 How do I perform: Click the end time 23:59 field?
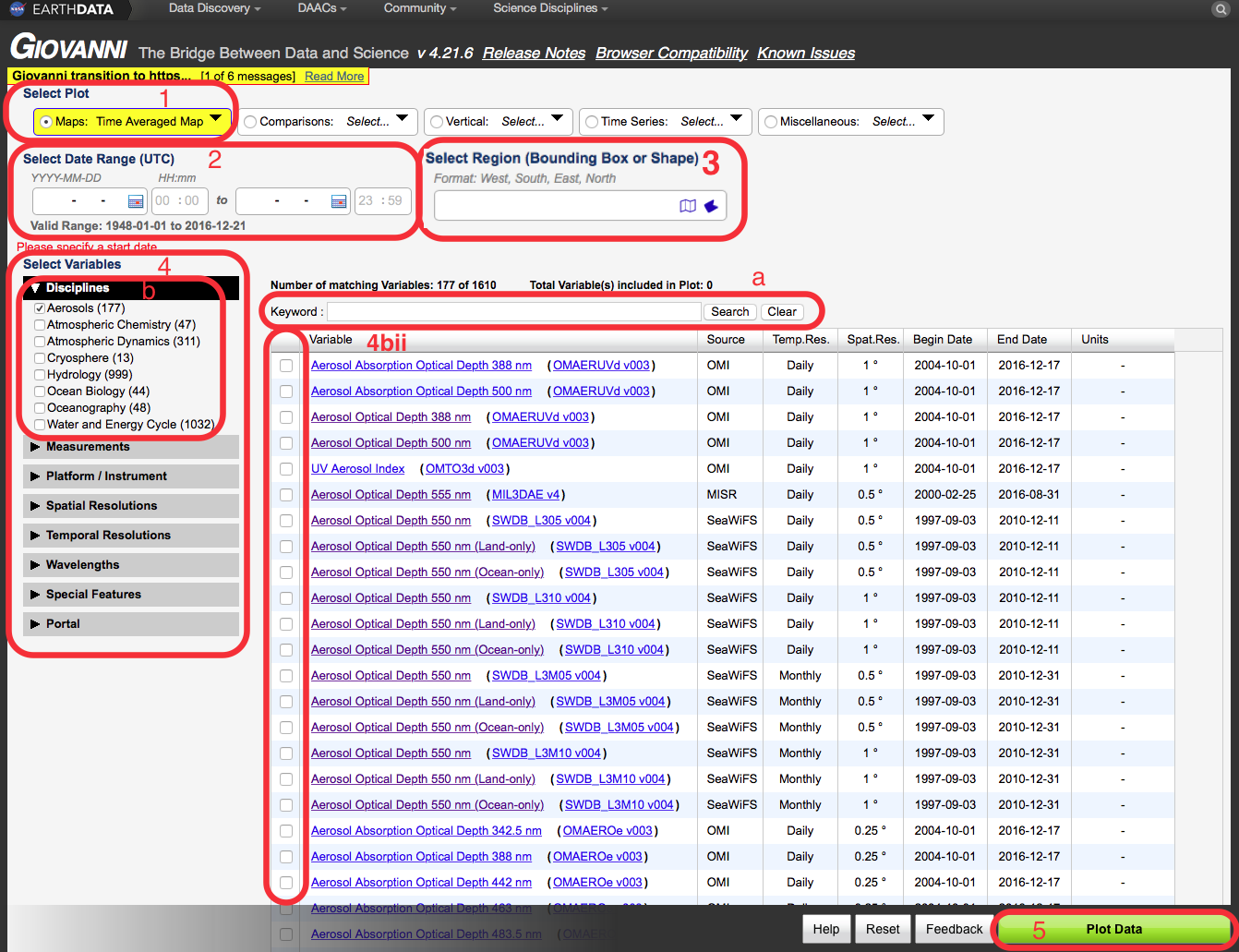382,201
